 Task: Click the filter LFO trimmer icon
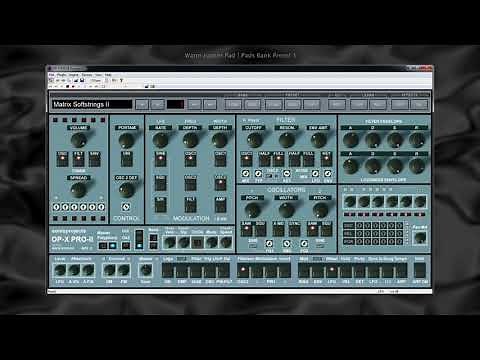coord(315,173)
